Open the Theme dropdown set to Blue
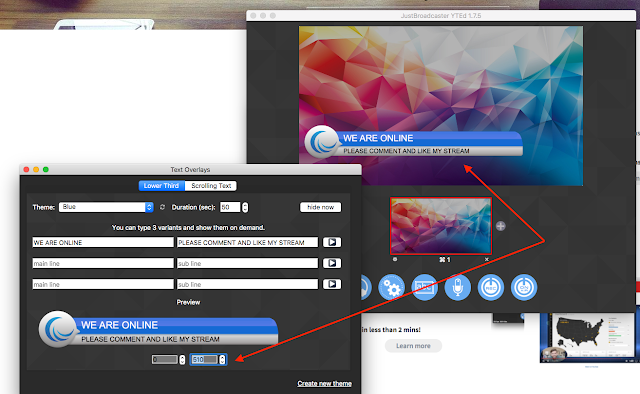The height and width of the screenshot is (394, 640). tap(106, 207)
